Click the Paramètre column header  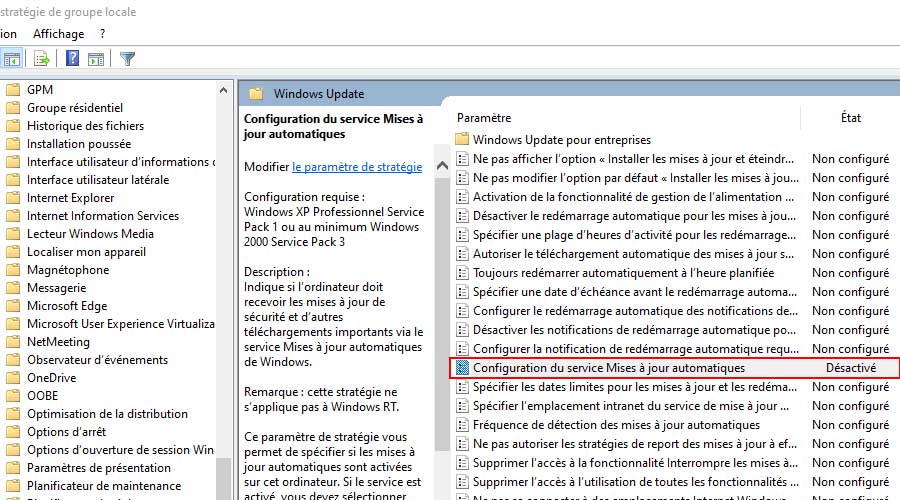pos(483,118)
